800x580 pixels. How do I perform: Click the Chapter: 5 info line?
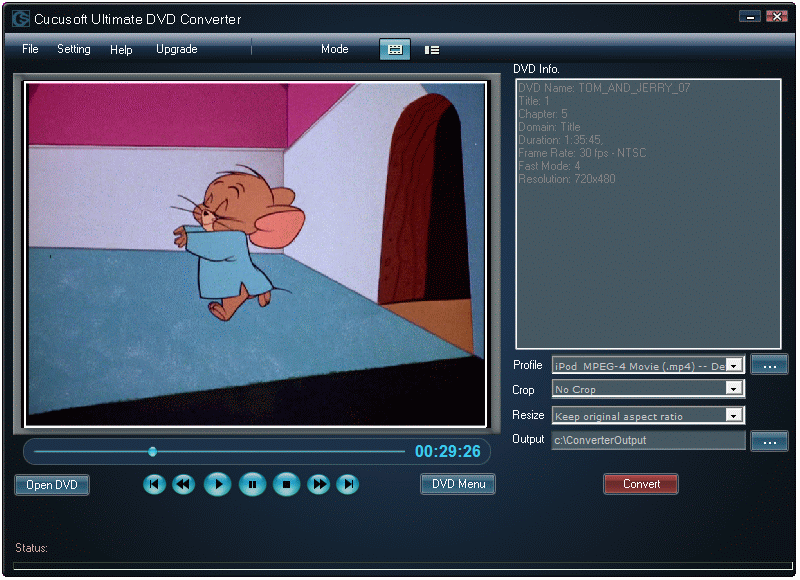(x=542, y=114)
